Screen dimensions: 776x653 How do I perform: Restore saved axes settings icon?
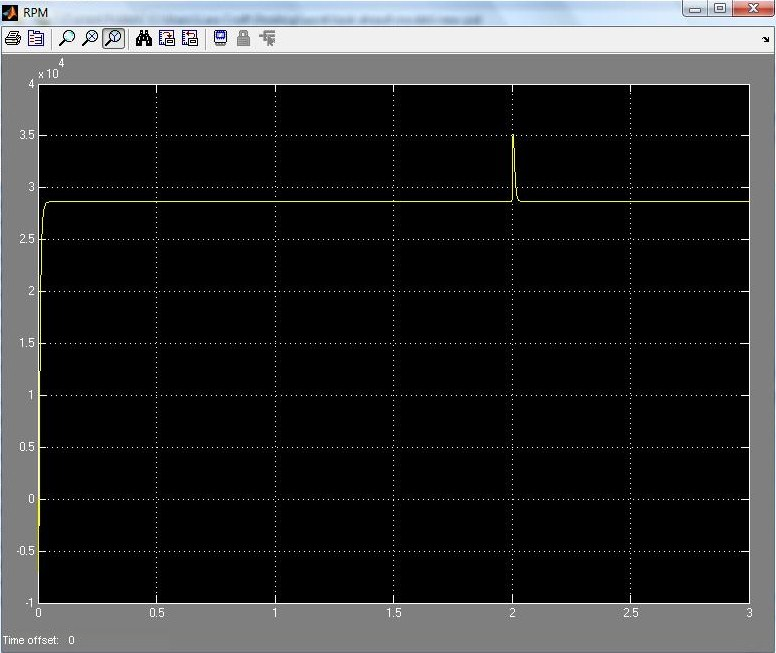coord(189,39)
